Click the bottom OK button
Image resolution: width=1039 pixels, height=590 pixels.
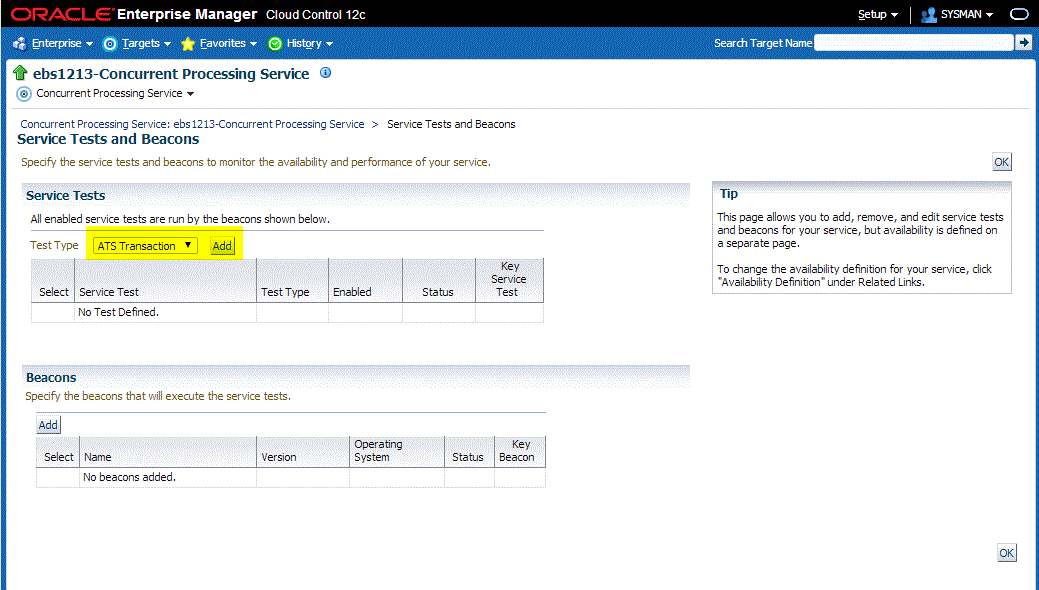1007,553
